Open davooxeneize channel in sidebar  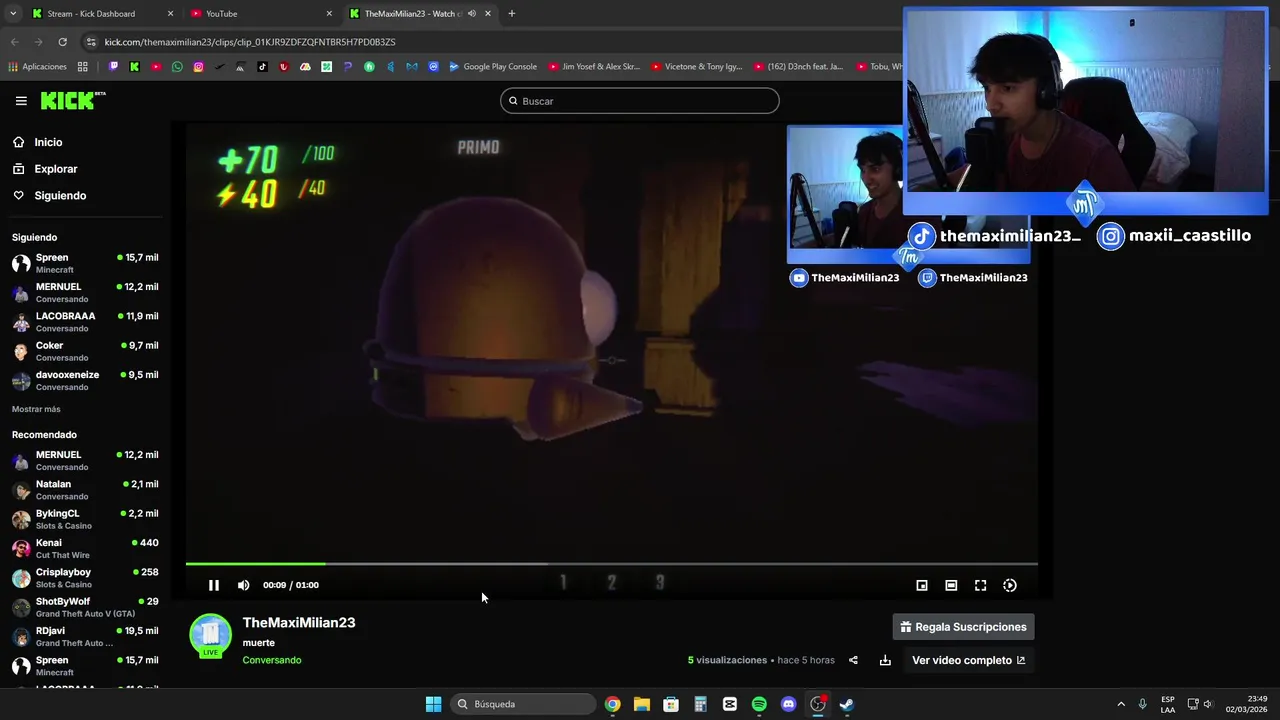pyautogui.click(x=85, y=380)
